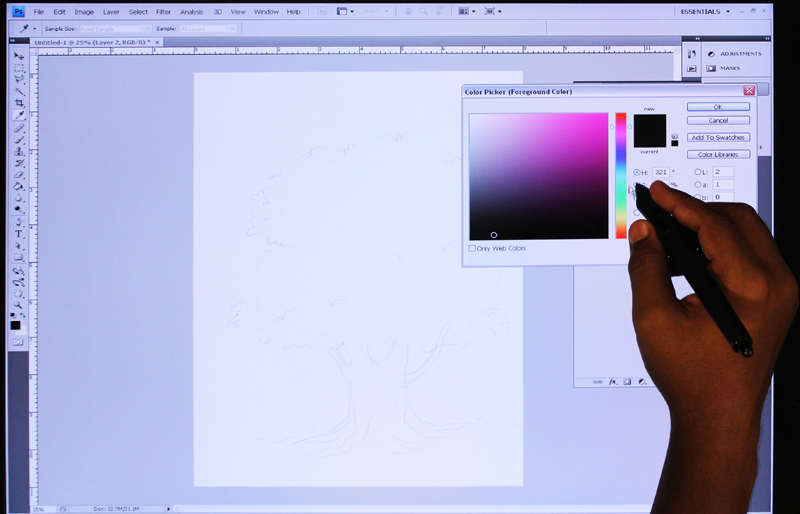Click Color Libraries button
800x514 pixels.
[x=718, y=154]
